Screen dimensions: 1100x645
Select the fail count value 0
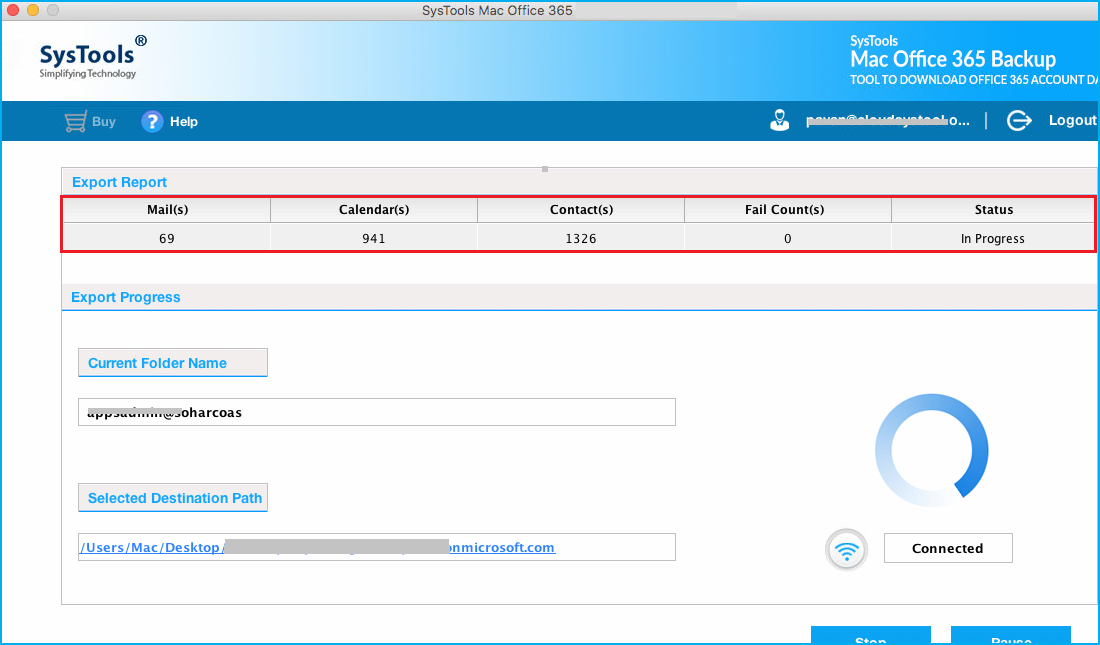click(x=788, y=239)
